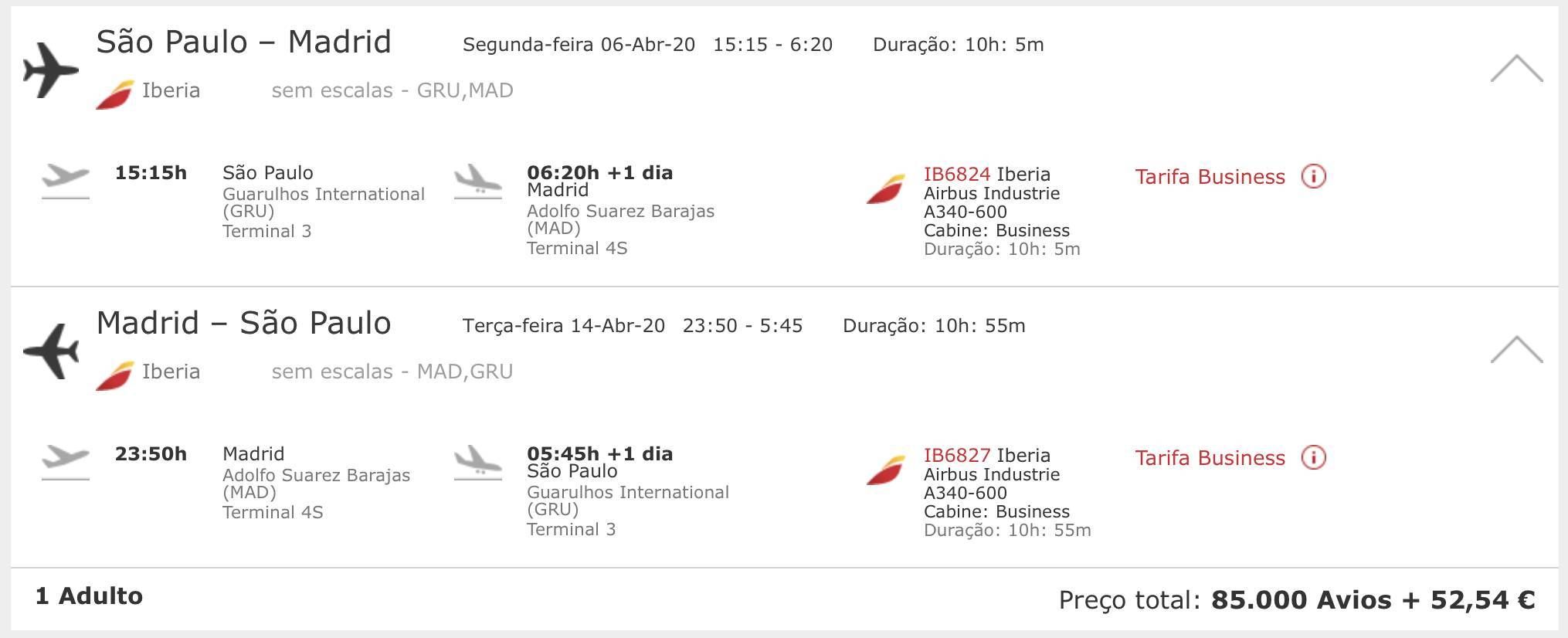Viewport: 1568px width, 638px height.
Task: Collapse the São Paulo – Madrid flight details
Action: tap(1516, 69)
